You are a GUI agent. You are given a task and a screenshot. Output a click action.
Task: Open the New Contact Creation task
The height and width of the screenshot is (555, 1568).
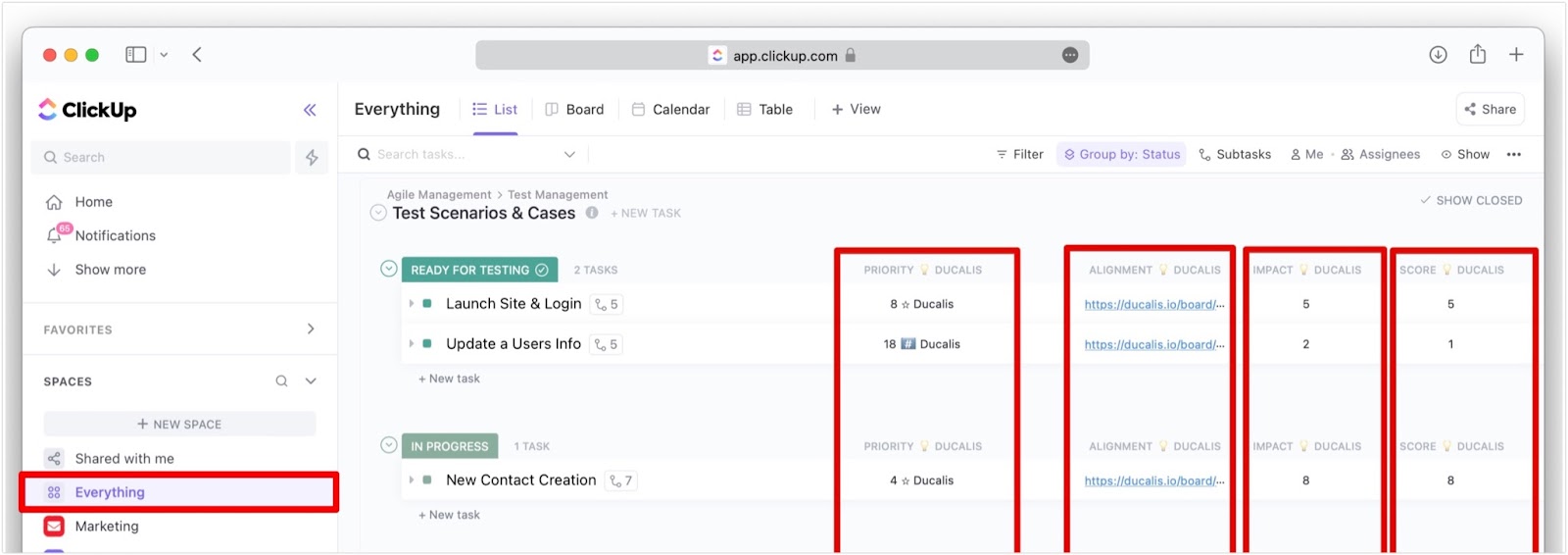pos(521,480)
